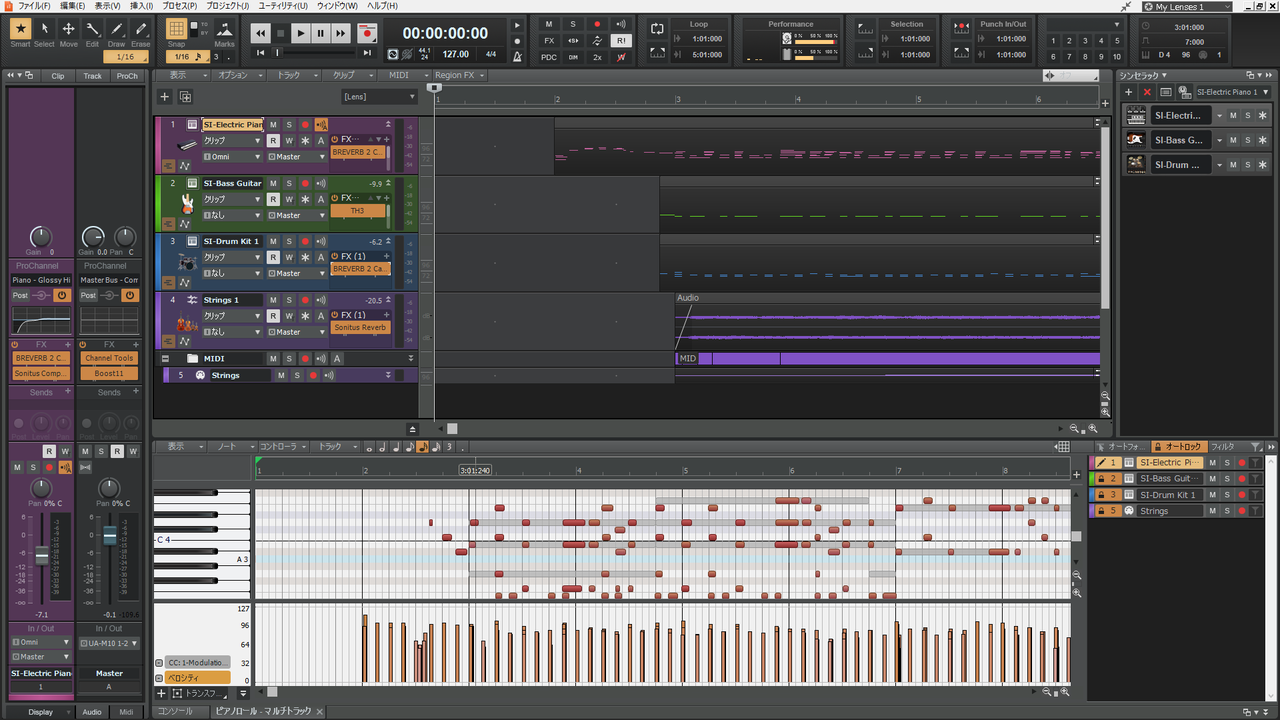Arm Strings 1 track for recording
This screenshot has width=1280, height=720.
pos(305,300)
